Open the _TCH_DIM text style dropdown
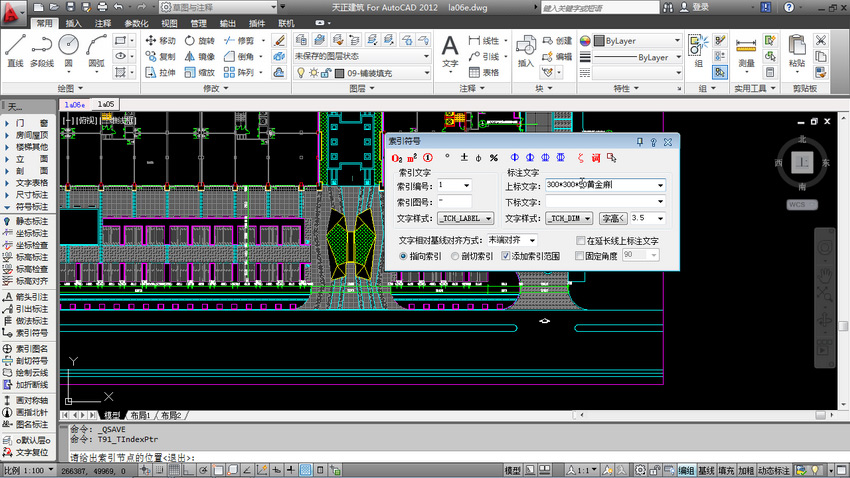Screen dimensions: 850x478 [x=587, y=218]
